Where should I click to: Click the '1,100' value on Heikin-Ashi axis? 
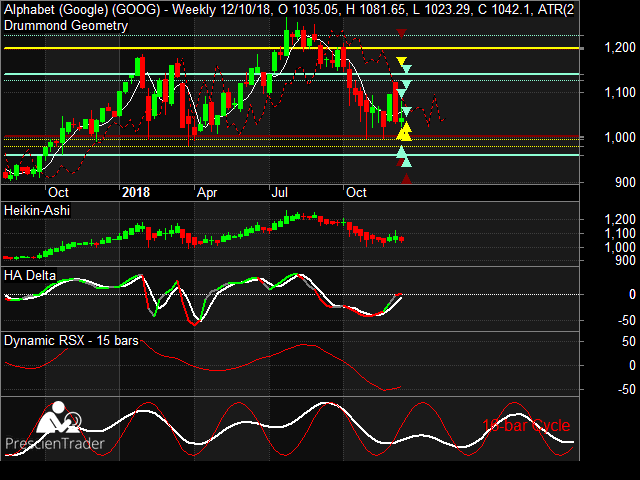point(620,233)
